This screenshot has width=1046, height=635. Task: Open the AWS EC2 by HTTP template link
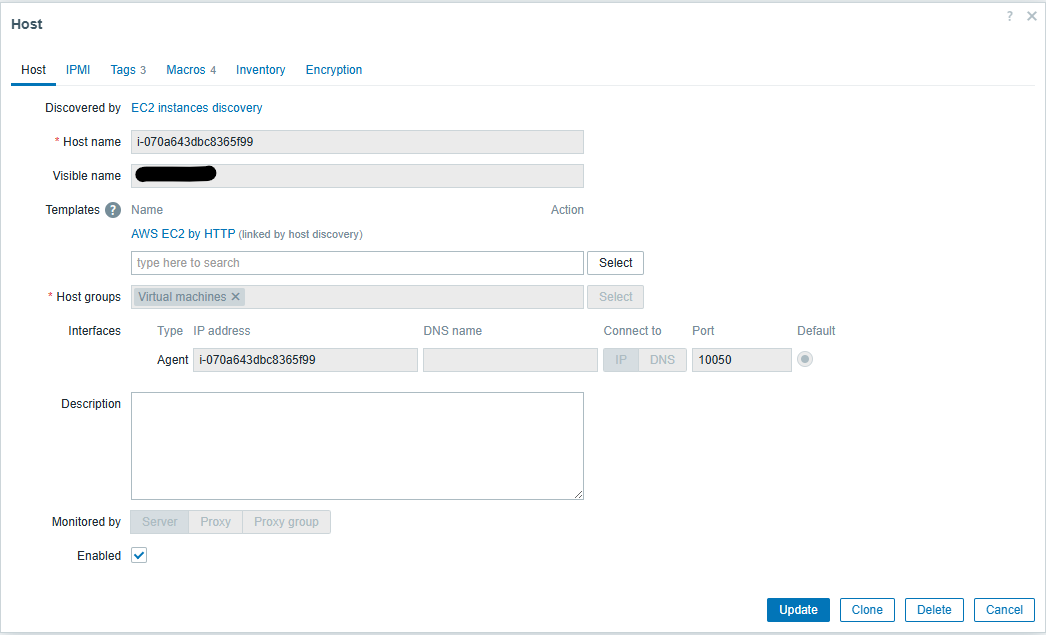click(x=183, y=234)
